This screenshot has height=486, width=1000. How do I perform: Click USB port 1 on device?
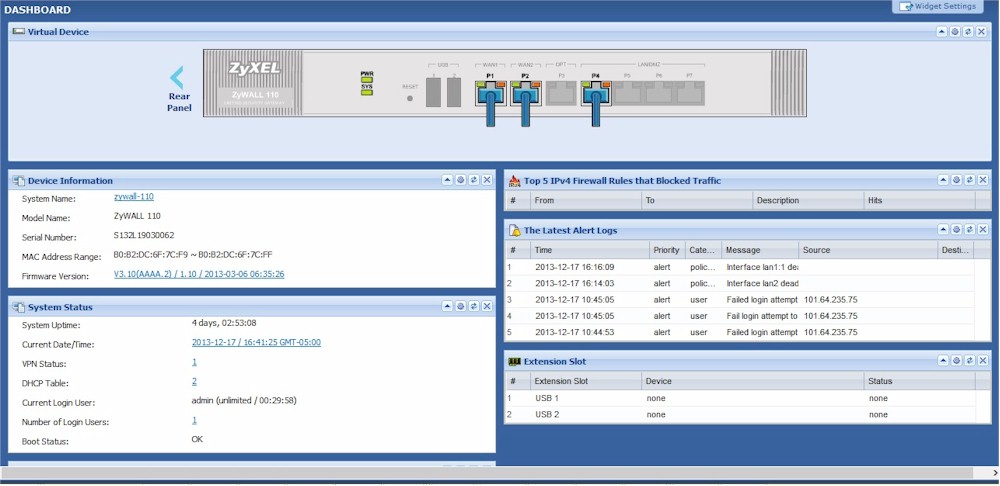[433, 94]
